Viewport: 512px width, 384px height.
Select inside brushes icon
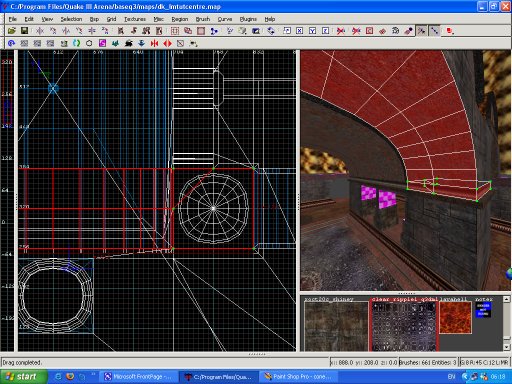click(x=159, y=31)
